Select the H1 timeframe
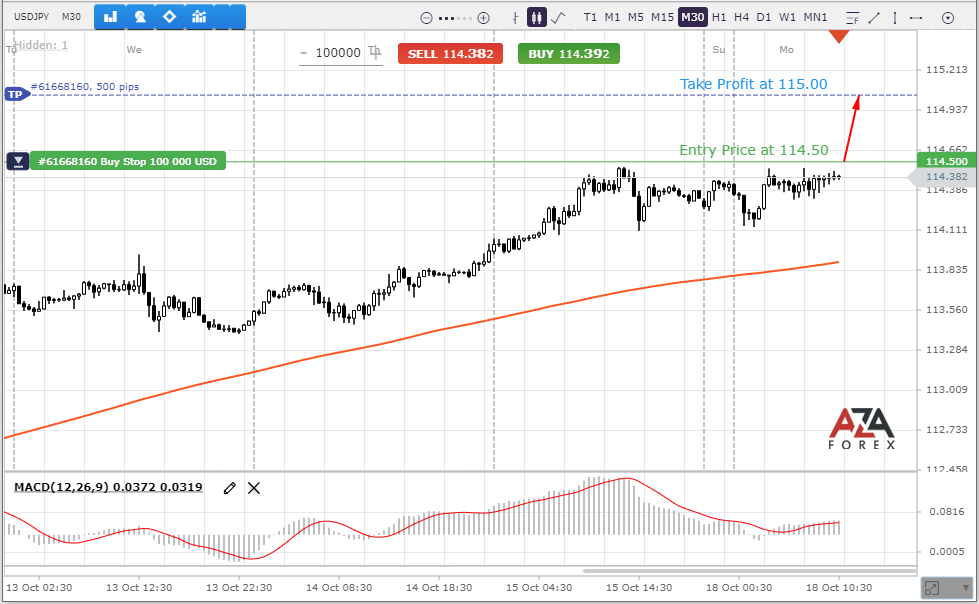This screenshot has height=604, width=979. [719, 17]
